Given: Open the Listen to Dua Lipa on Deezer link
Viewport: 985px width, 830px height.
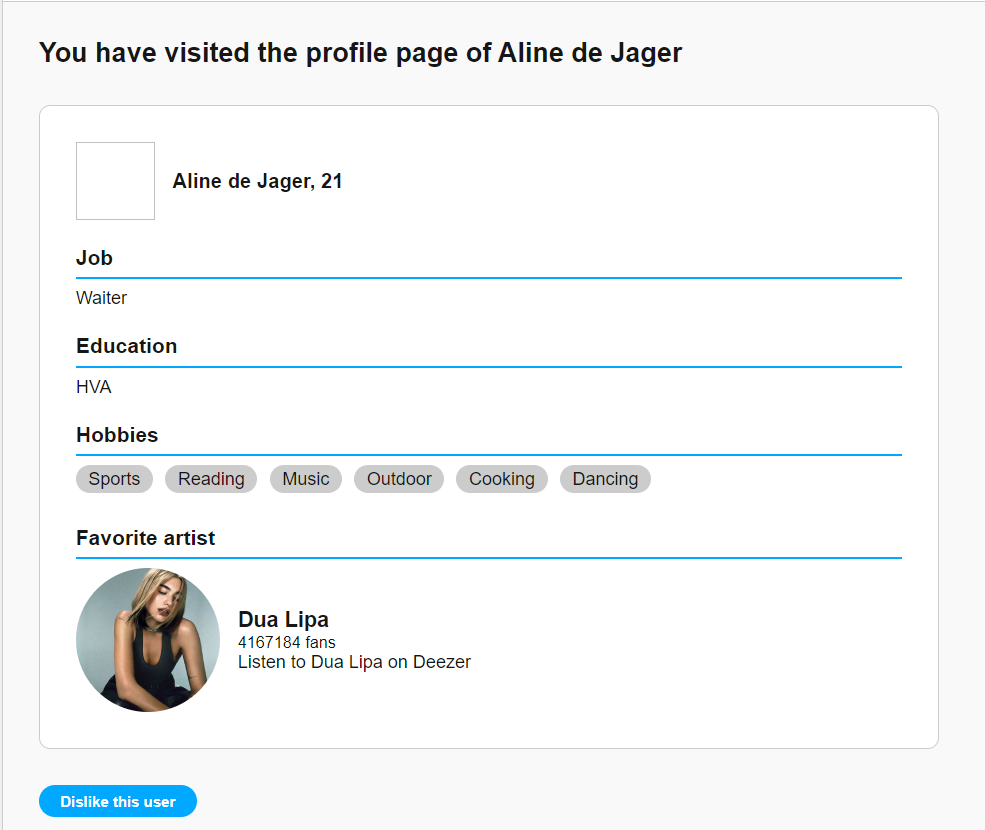Looking at the screenshot, I should [x=354, y=662].
